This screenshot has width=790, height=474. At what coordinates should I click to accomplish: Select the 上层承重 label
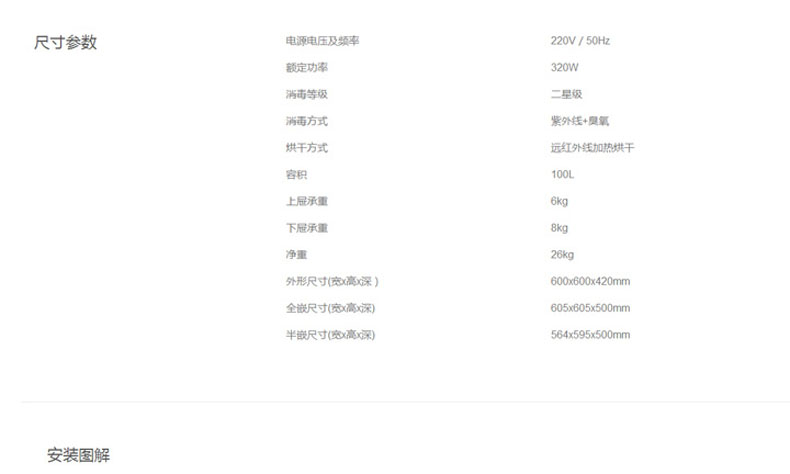pyautogui.click(x=306, y=201)
